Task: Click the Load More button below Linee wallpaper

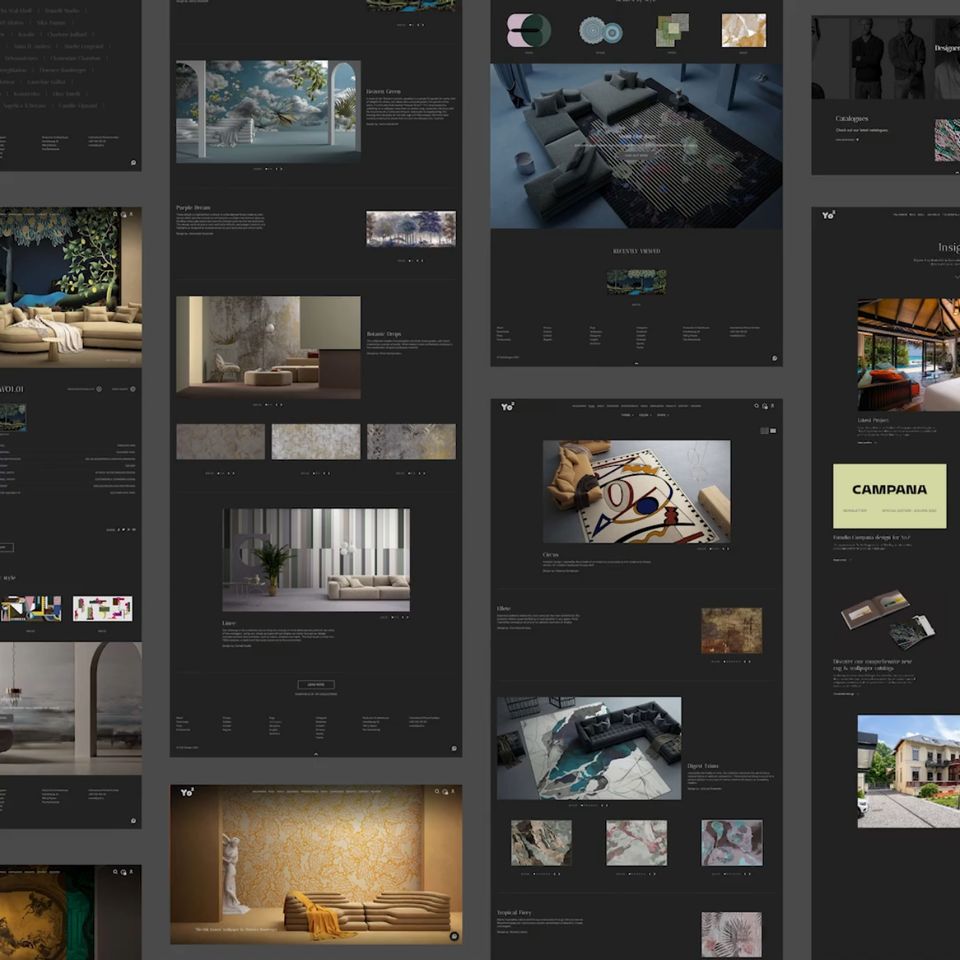Action: point(316,684)
